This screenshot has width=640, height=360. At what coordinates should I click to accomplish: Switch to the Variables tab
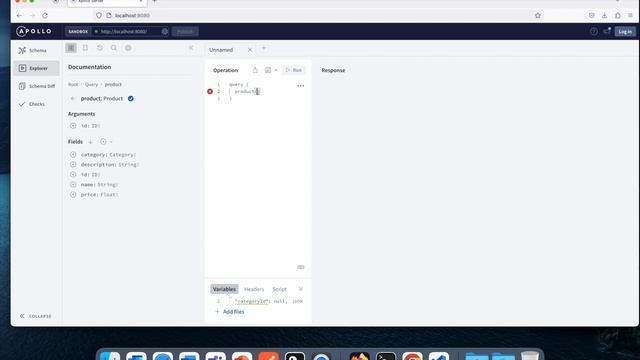pyautogui.click(x=224, y=289)
